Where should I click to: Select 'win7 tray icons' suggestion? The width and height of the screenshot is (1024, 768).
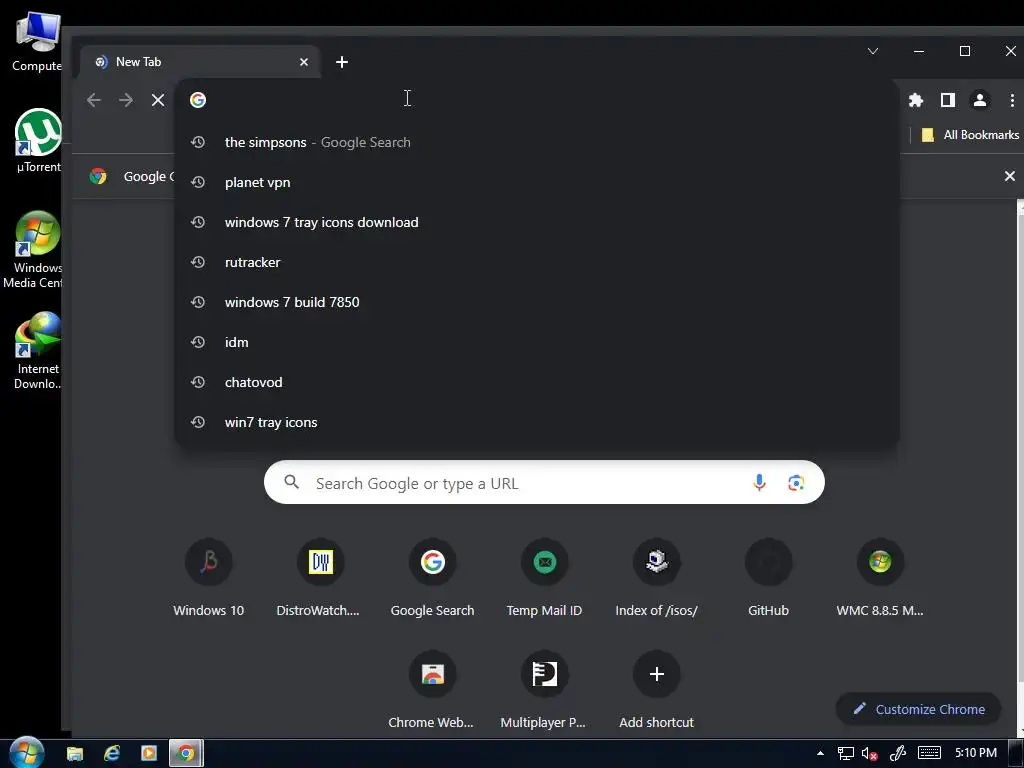click(537, 422)
